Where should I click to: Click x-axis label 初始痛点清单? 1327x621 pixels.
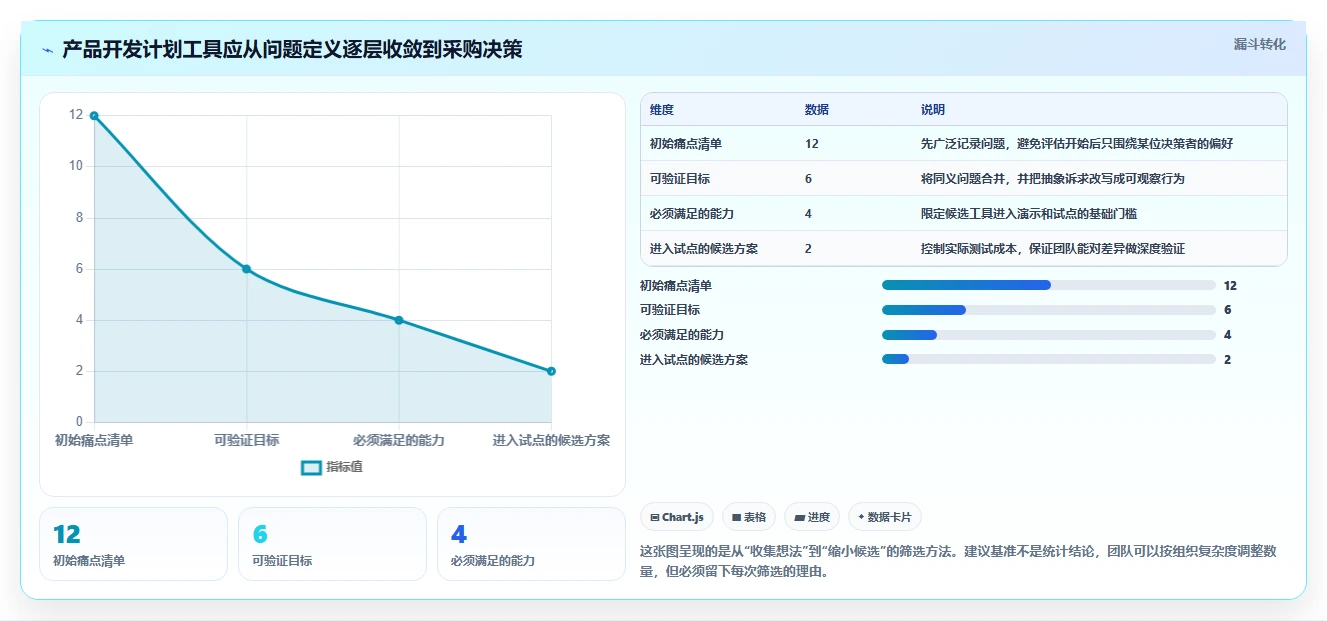(94, 440)
